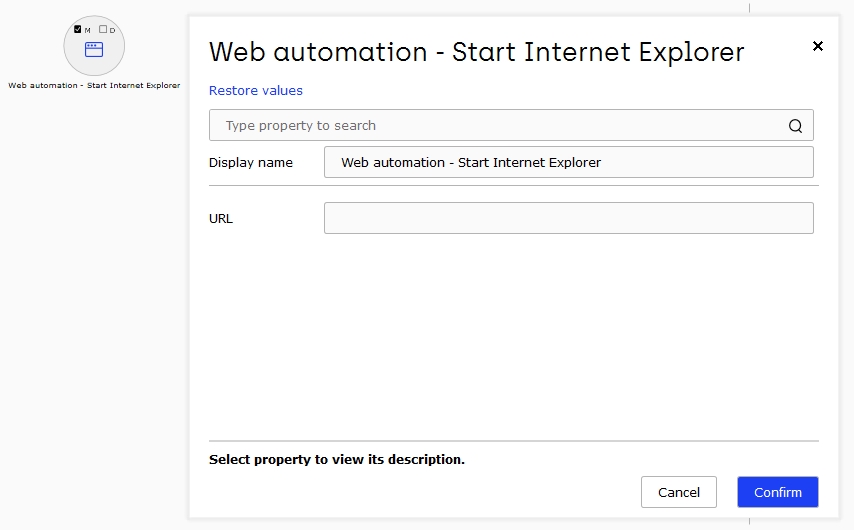
Task: Toggle the D checkbox on the activity node
Action: pyautogui.click(x=103, y=29)
